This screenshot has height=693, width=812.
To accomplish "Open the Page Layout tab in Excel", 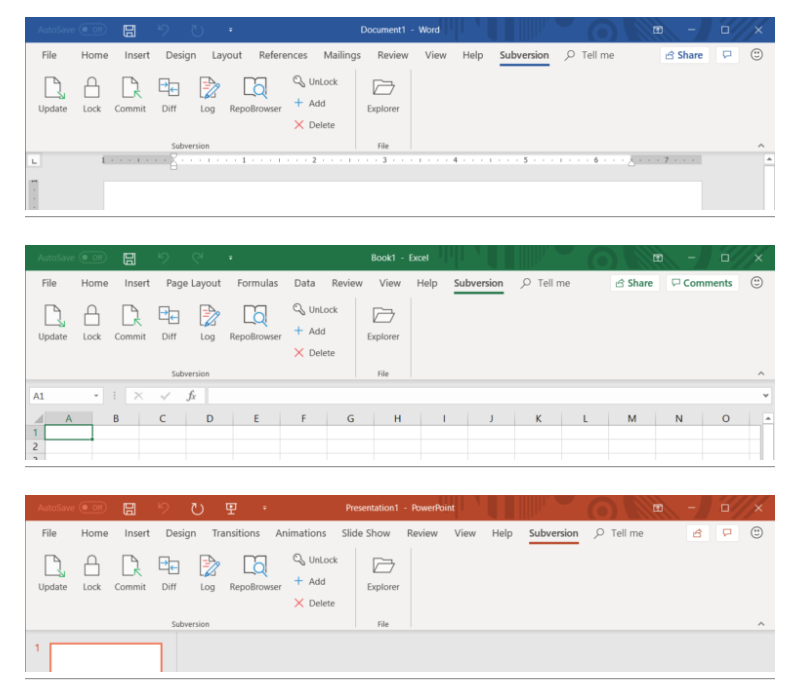I will point(193,283).
